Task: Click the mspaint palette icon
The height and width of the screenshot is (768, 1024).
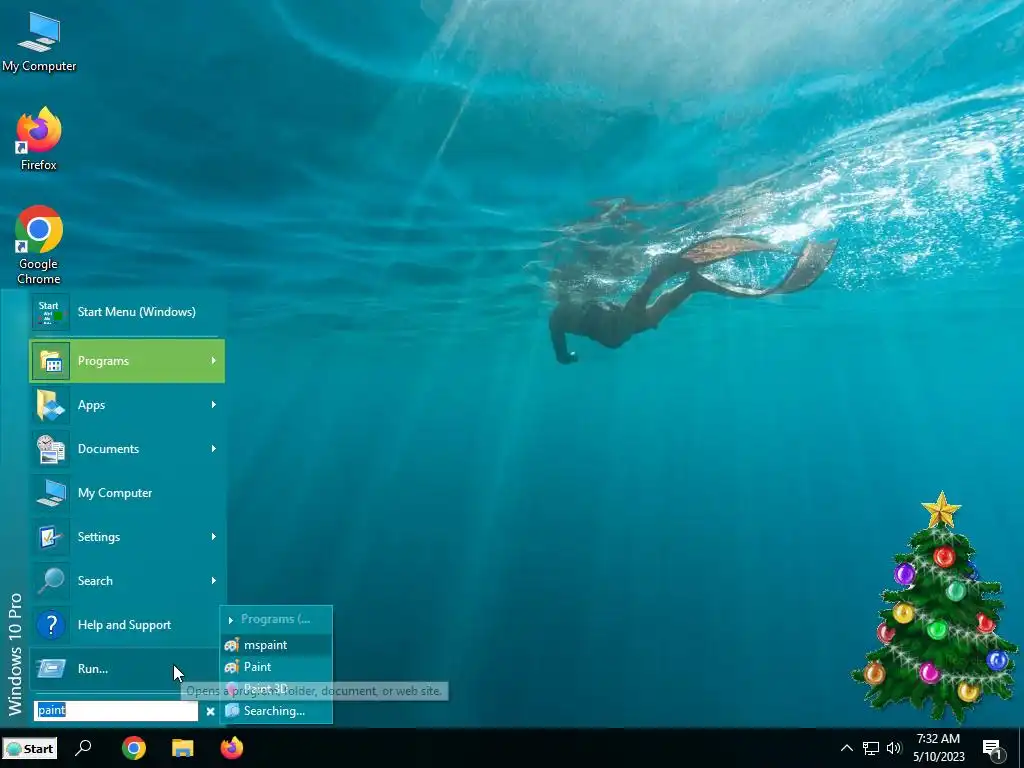Action: pyautogui.click(x=232, y=645)
